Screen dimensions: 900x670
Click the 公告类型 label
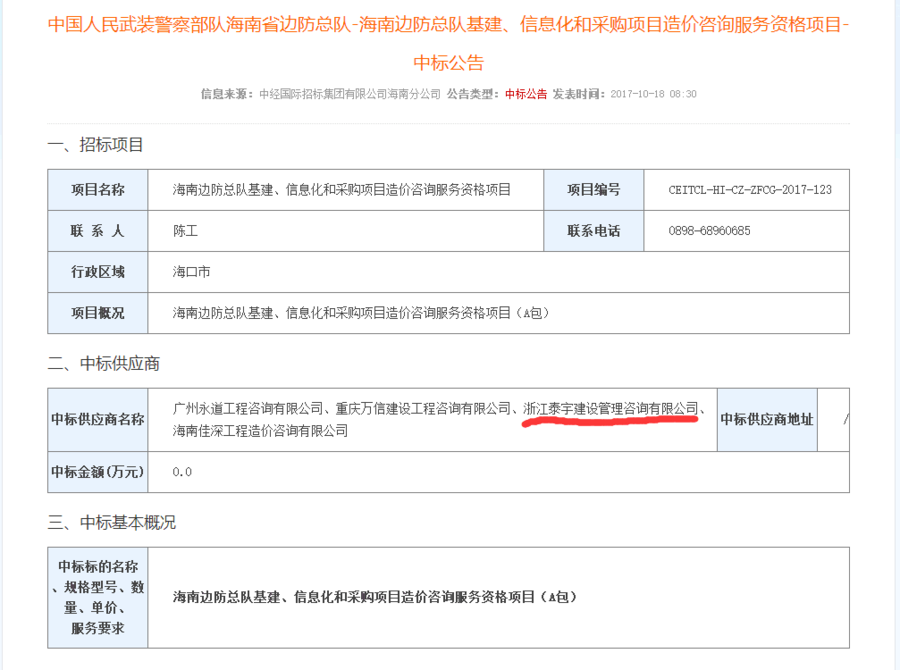pos(474,94)
